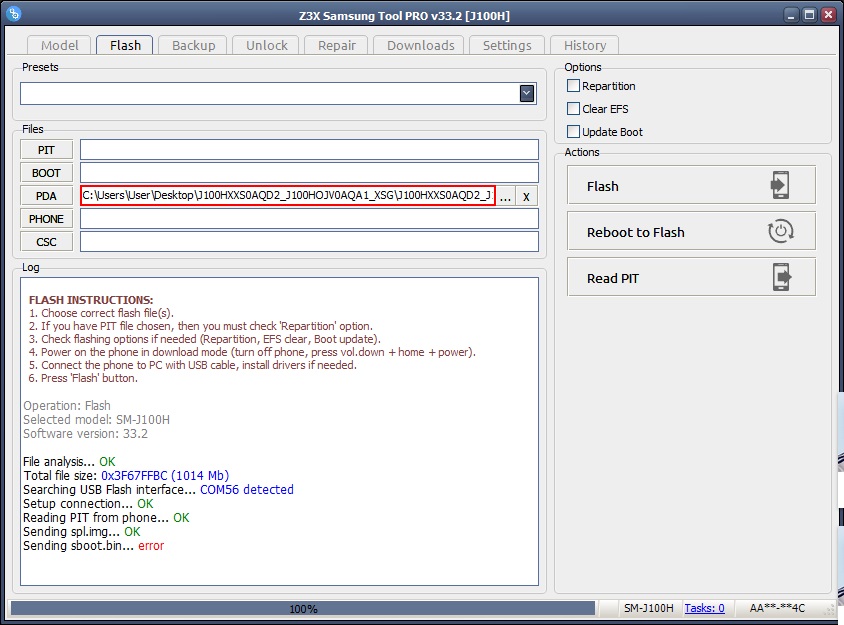Click the BOOT file button
This screenshot has height=625, width=844.
[46, 173]
